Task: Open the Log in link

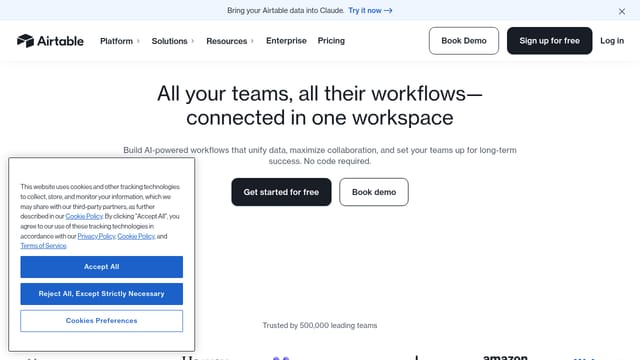Action: pyautogui.click(x=612, y=41)
